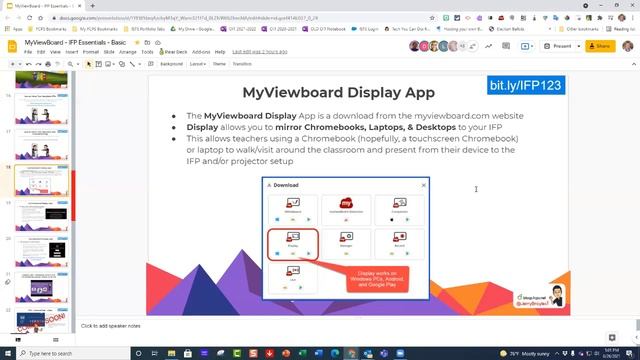This screenshot has width=640, height=360.
Task: Open the Slide menu
Action: [109, 52]
